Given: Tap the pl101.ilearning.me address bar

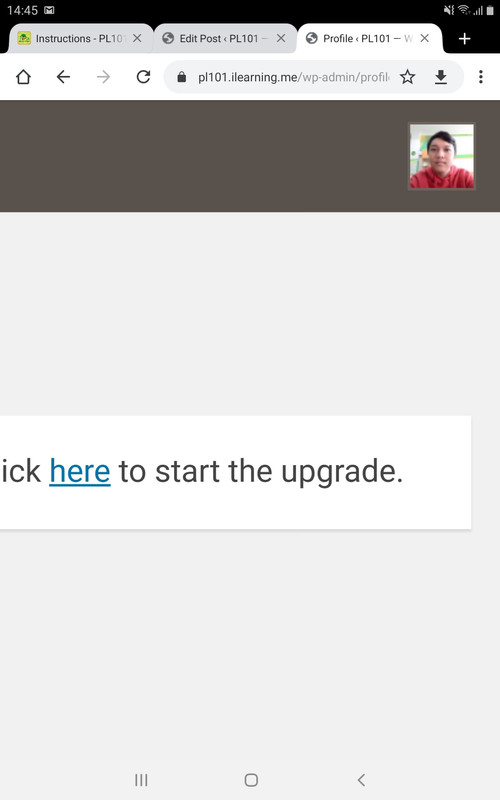Looking at the screenshot, I should click(293, 77).
